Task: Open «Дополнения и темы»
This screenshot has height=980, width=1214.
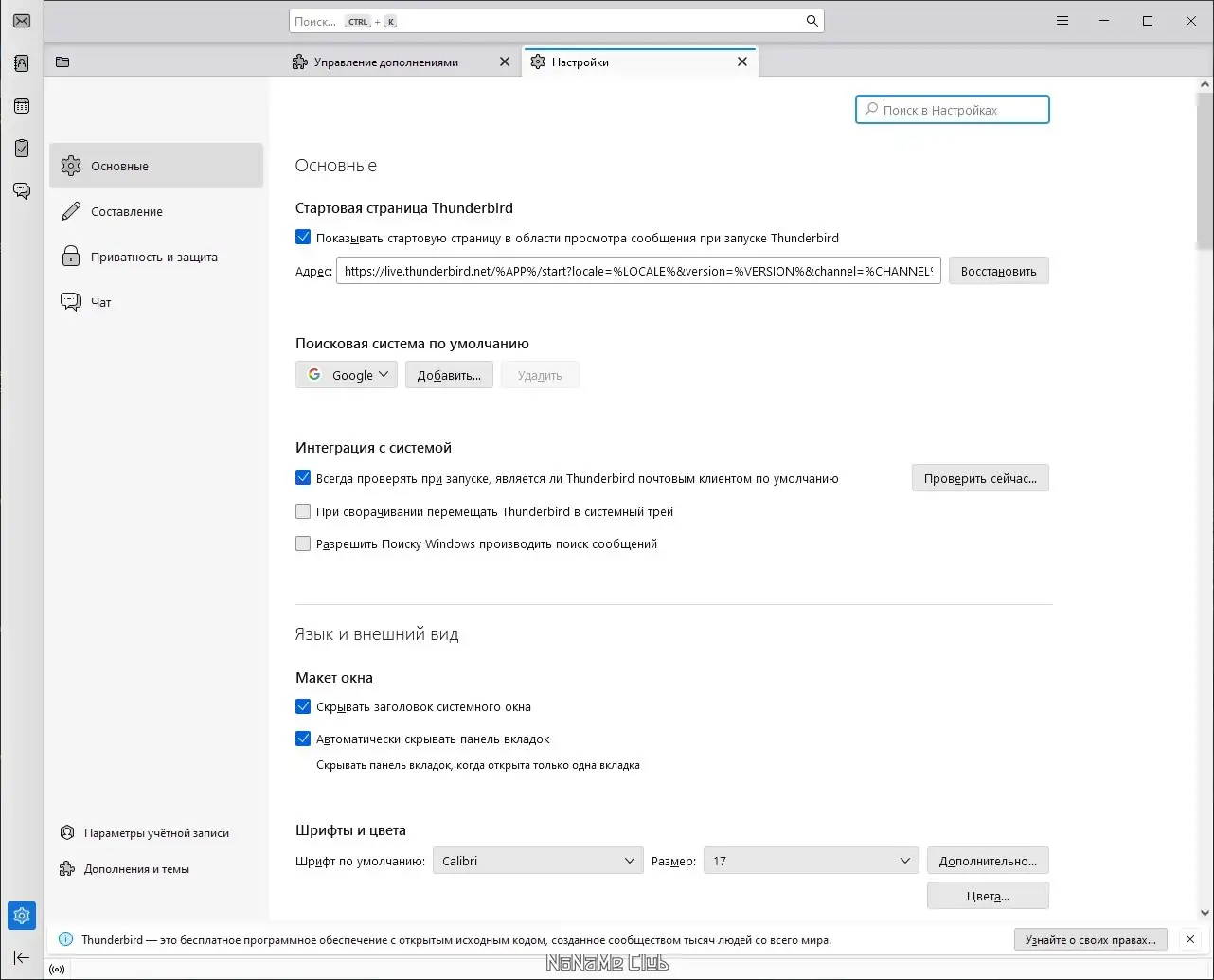Action: [x=125, y=869]
